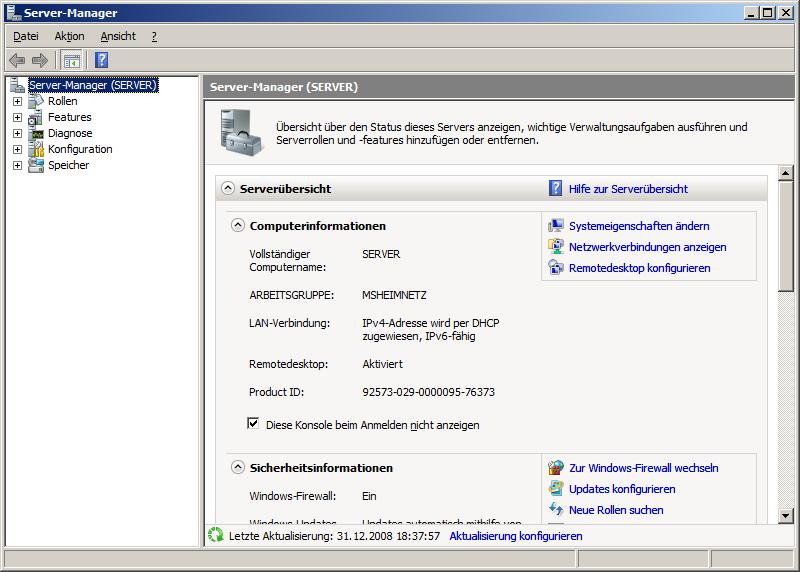The height and width of the screenshot is (572, 800).
Task: Click the Neue Rollen suchen icon
Action: (x=556, y=509)
